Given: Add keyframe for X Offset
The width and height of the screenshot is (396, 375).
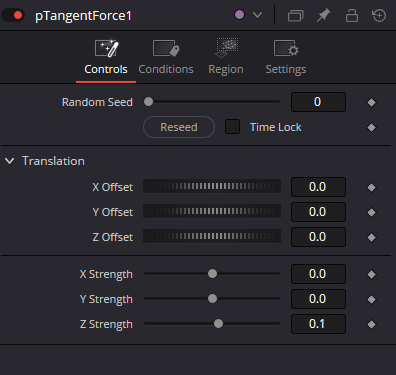Looking at the screenshot, I should [371, 187].
